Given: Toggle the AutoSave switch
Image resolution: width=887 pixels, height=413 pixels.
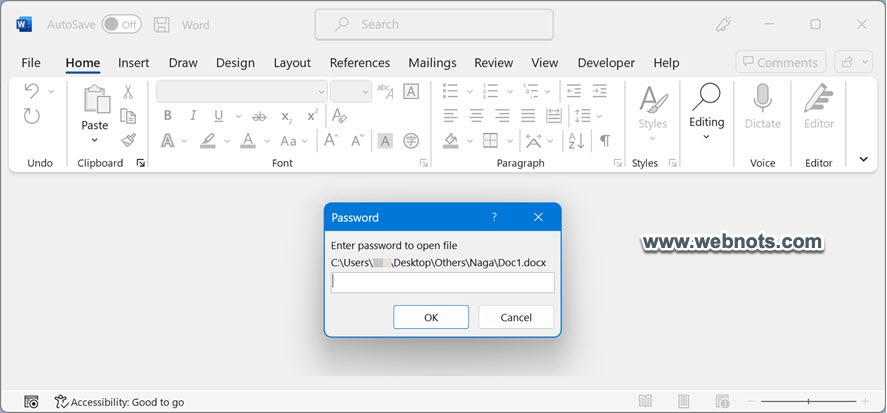Looking at the screenshot, I should (x=121, y=24).
